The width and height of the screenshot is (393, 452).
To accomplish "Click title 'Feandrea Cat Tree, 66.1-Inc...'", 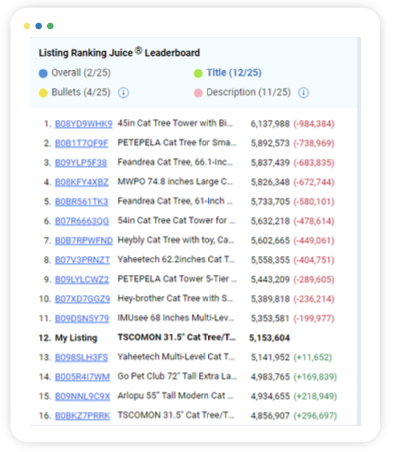I will (x=175, y=162).
